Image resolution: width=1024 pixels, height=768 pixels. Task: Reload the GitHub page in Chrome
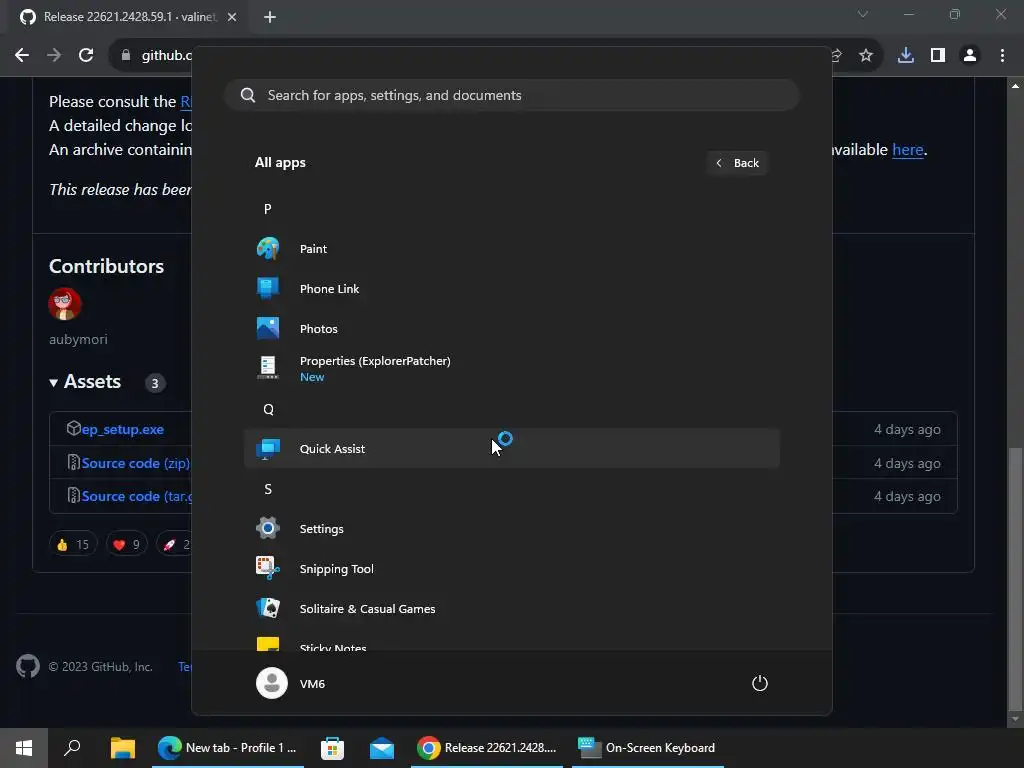pyautogui.click(x=86, y=56)
